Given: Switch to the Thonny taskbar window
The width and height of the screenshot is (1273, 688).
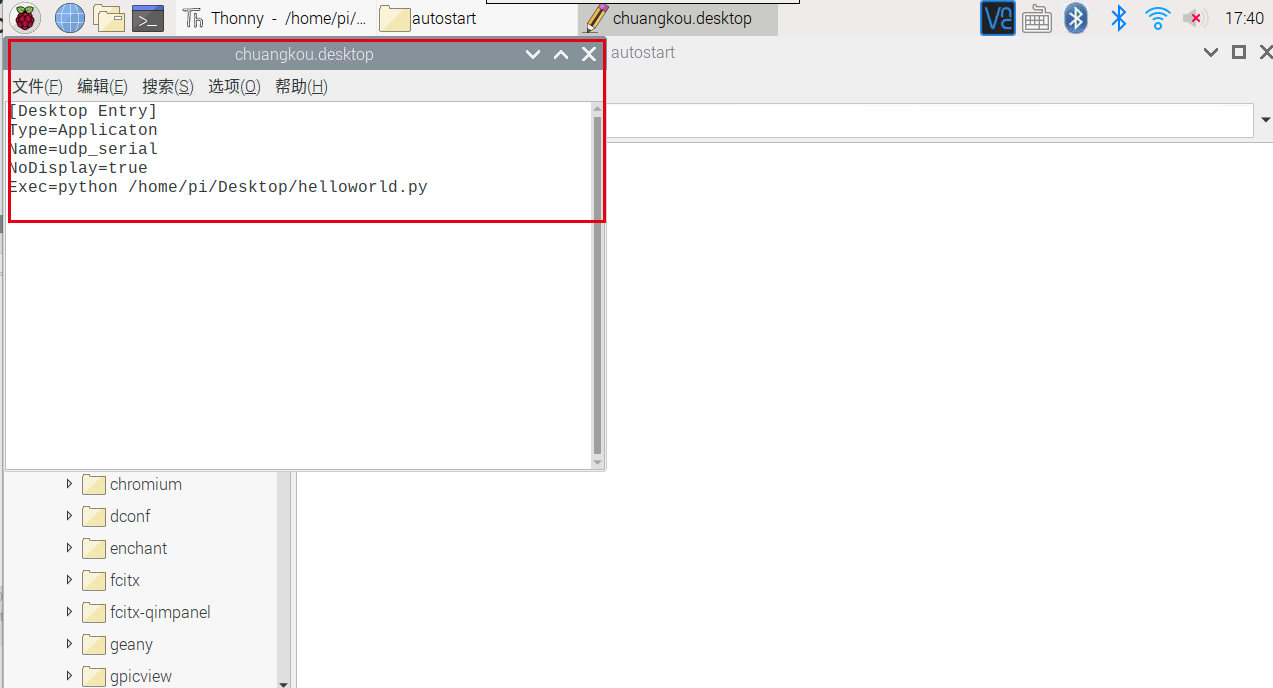Looking at the screenshot, I should (277, 18).
